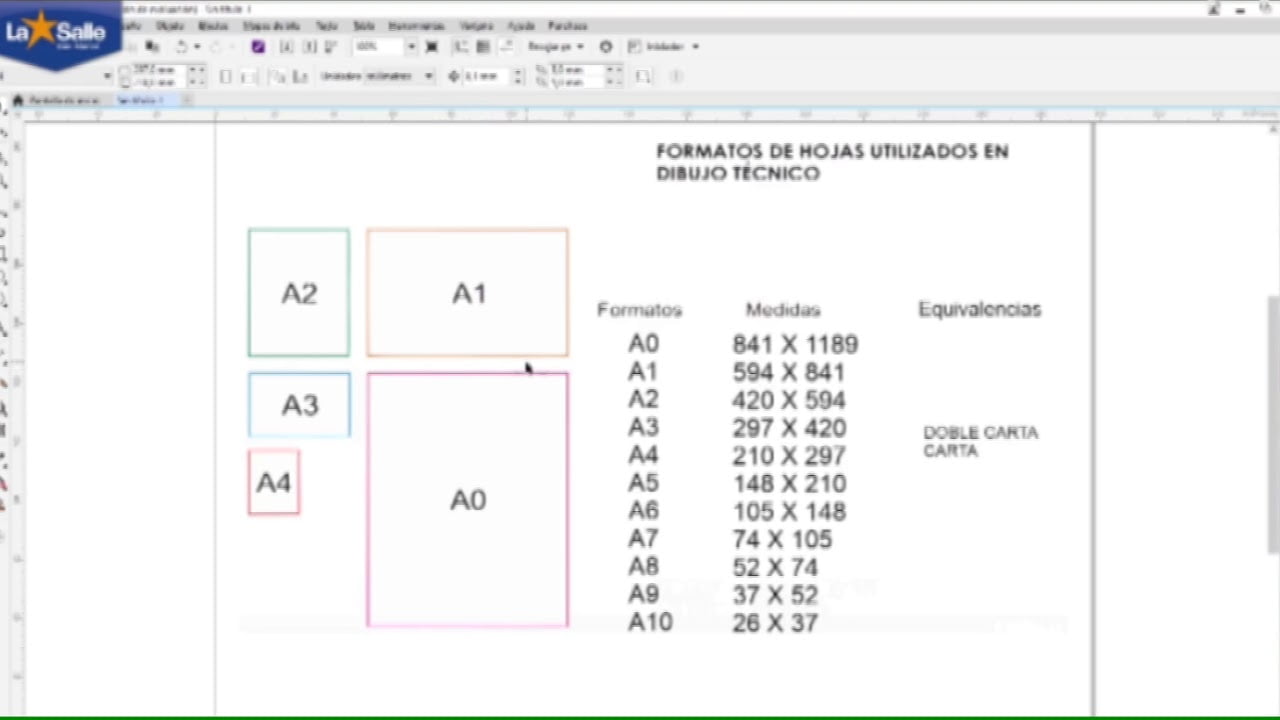Open the Encajar en snap dropdown

555,47
